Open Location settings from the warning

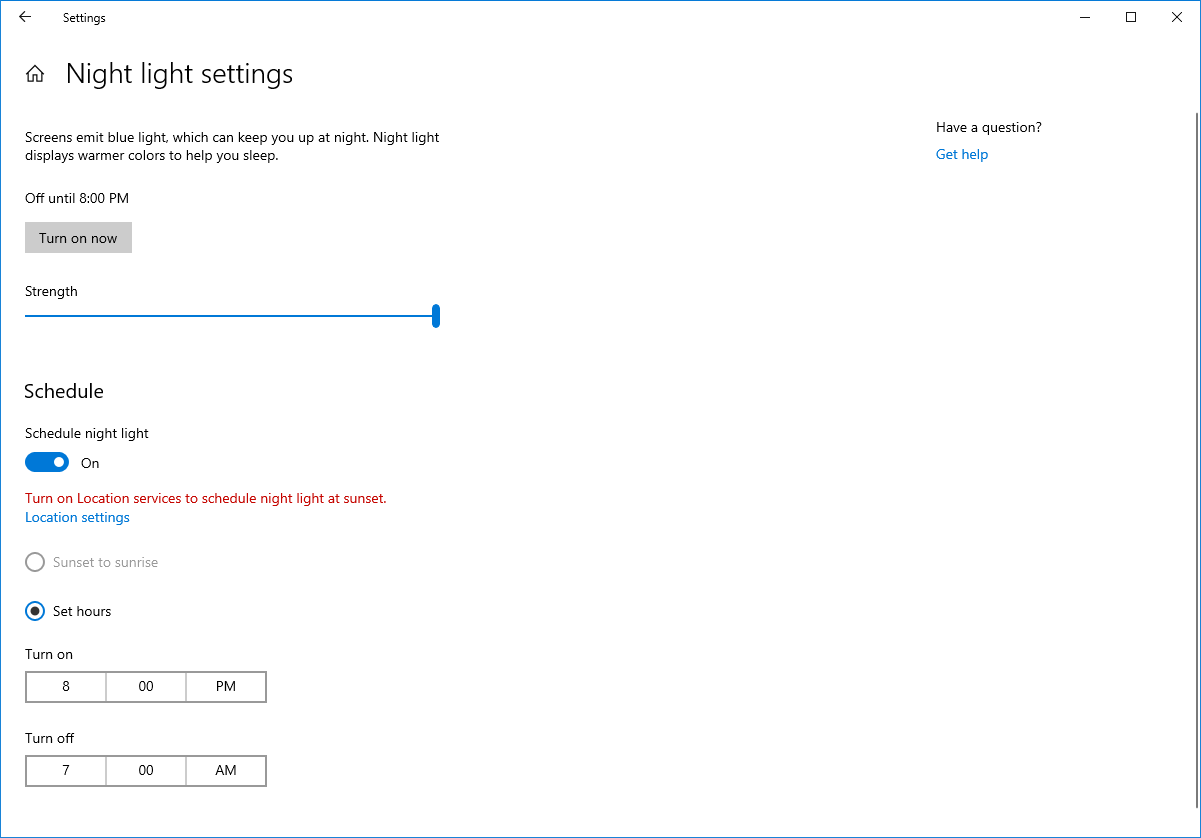(x=77, y=517)
